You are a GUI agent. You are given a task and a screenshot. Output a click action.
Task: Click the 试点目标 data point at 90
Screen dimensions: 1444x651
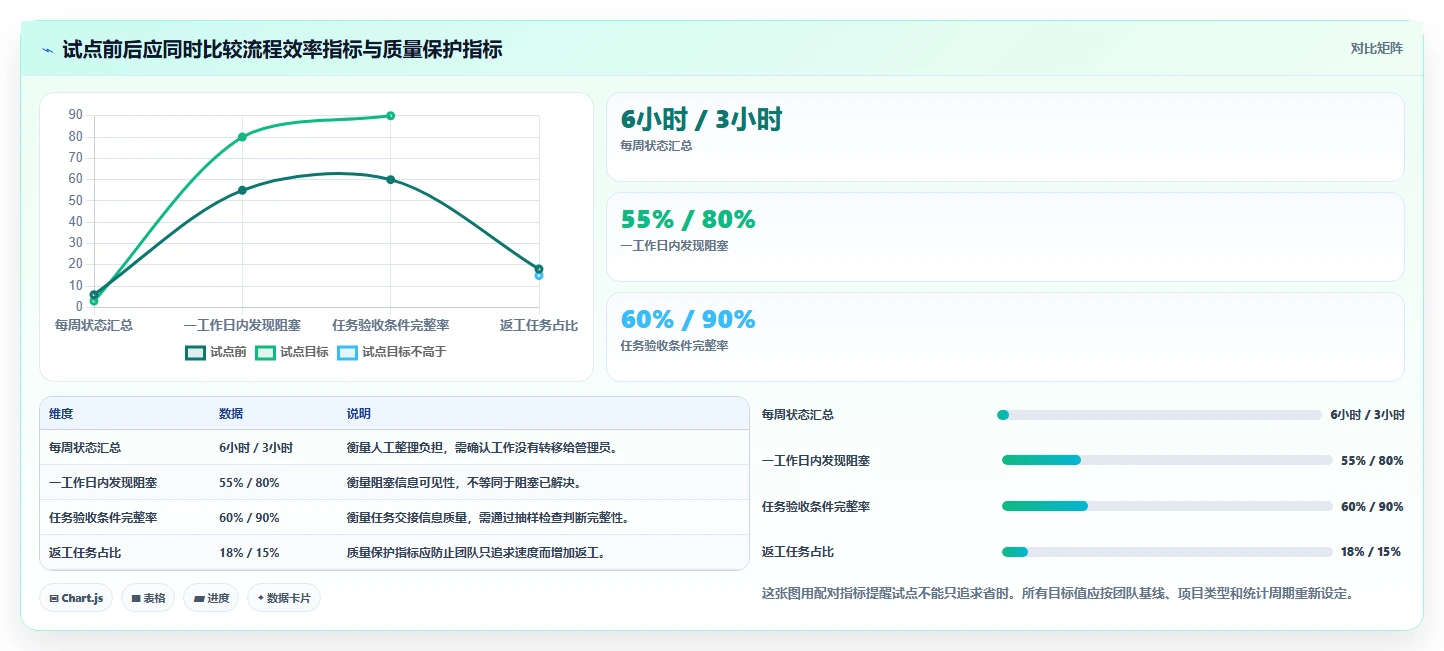click(x=390, y=116)
